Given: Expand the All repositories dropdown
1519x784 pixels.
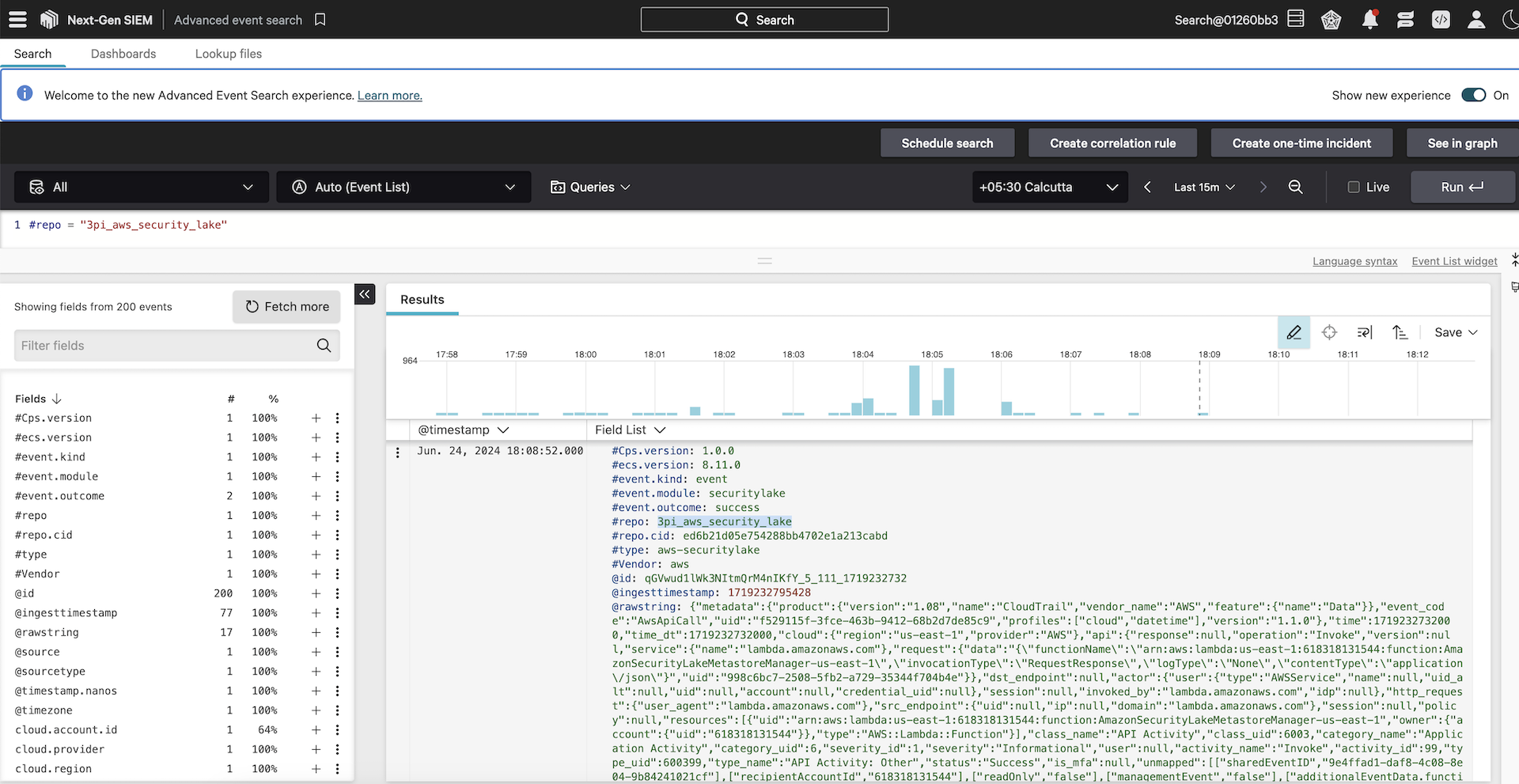Looking at the screenshot, I should (x=142, y=187).
